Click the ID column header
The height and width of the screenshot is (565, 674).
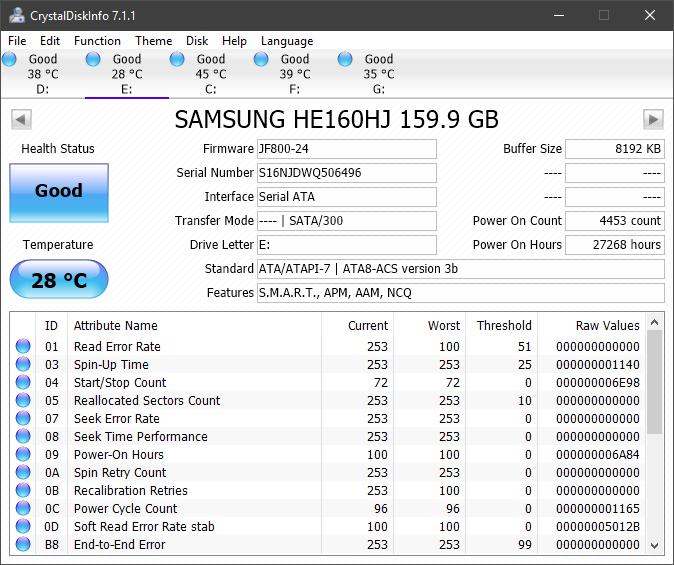point(51,325)
